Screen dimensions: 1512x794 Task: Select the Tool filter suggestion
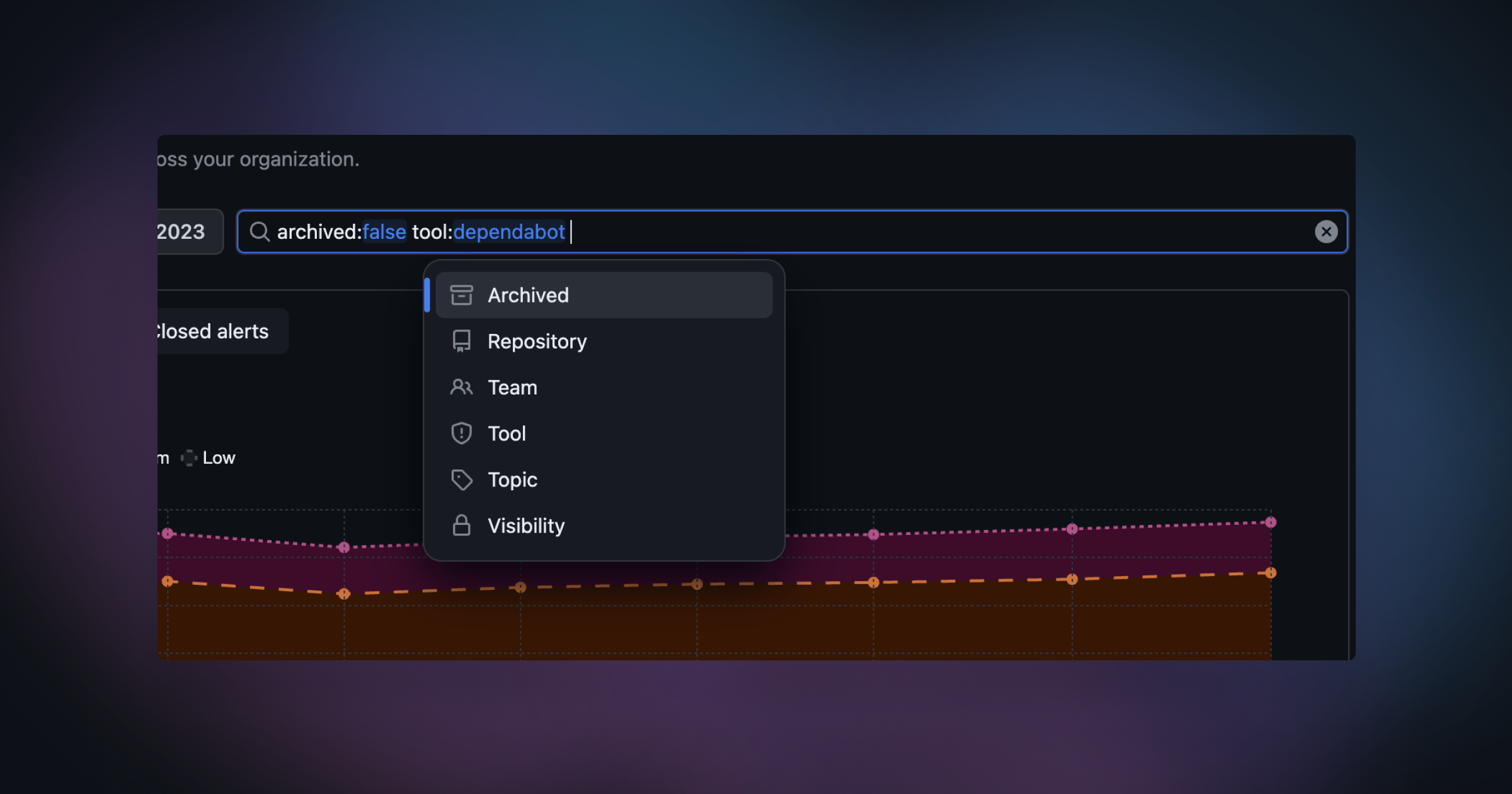pos(604,433)
